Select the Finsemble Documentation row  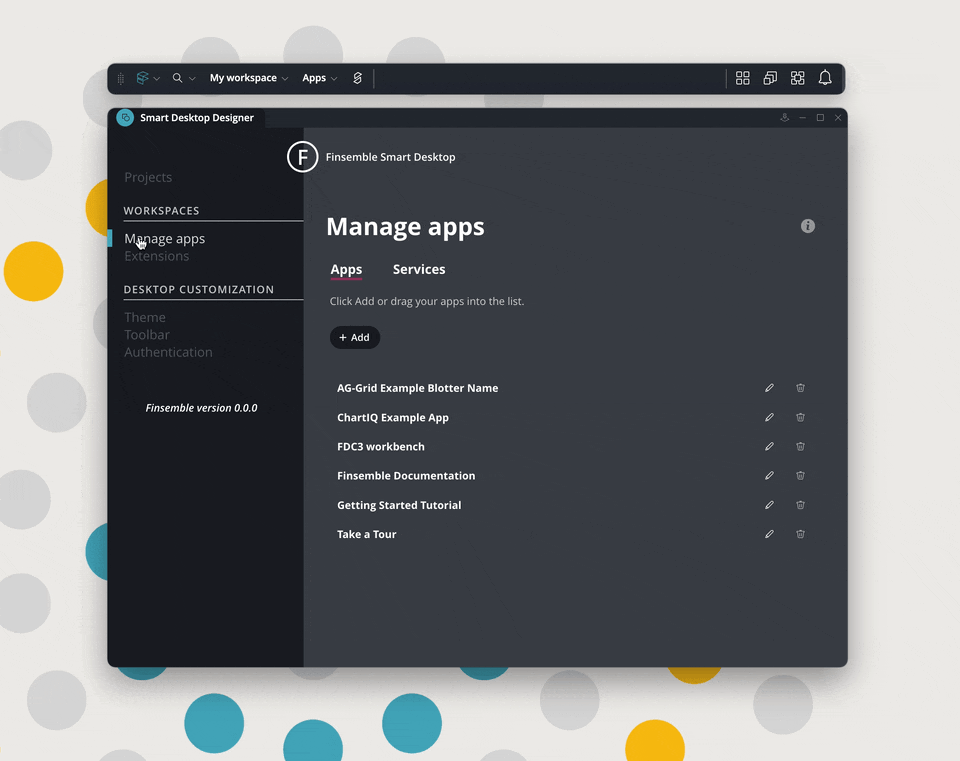(572, 476)
